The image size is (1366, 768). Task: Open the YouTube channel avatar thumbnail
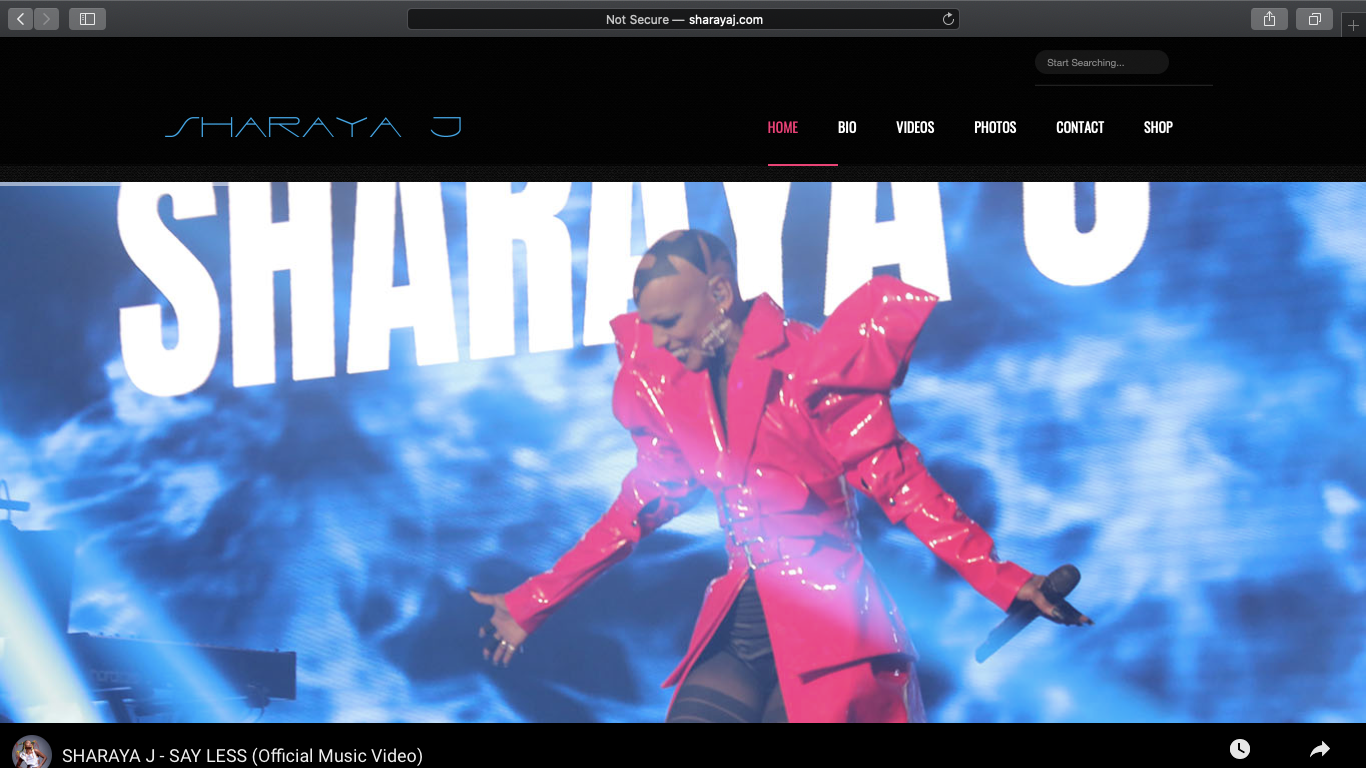coord(32,753)
